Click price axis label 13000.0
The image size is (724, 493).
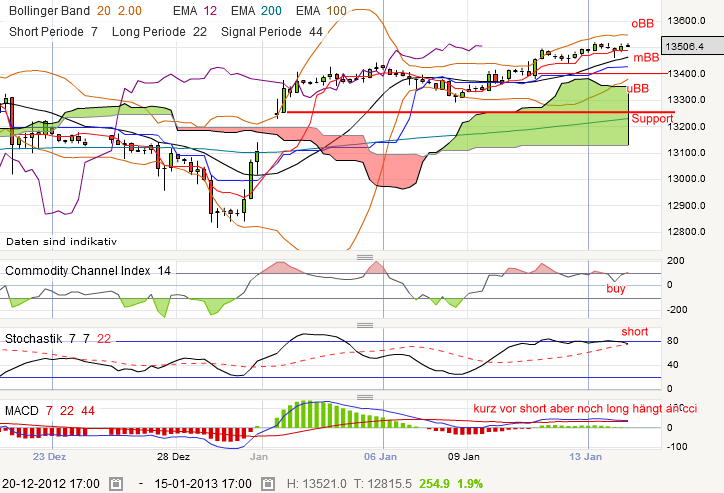tap(686, 179)
